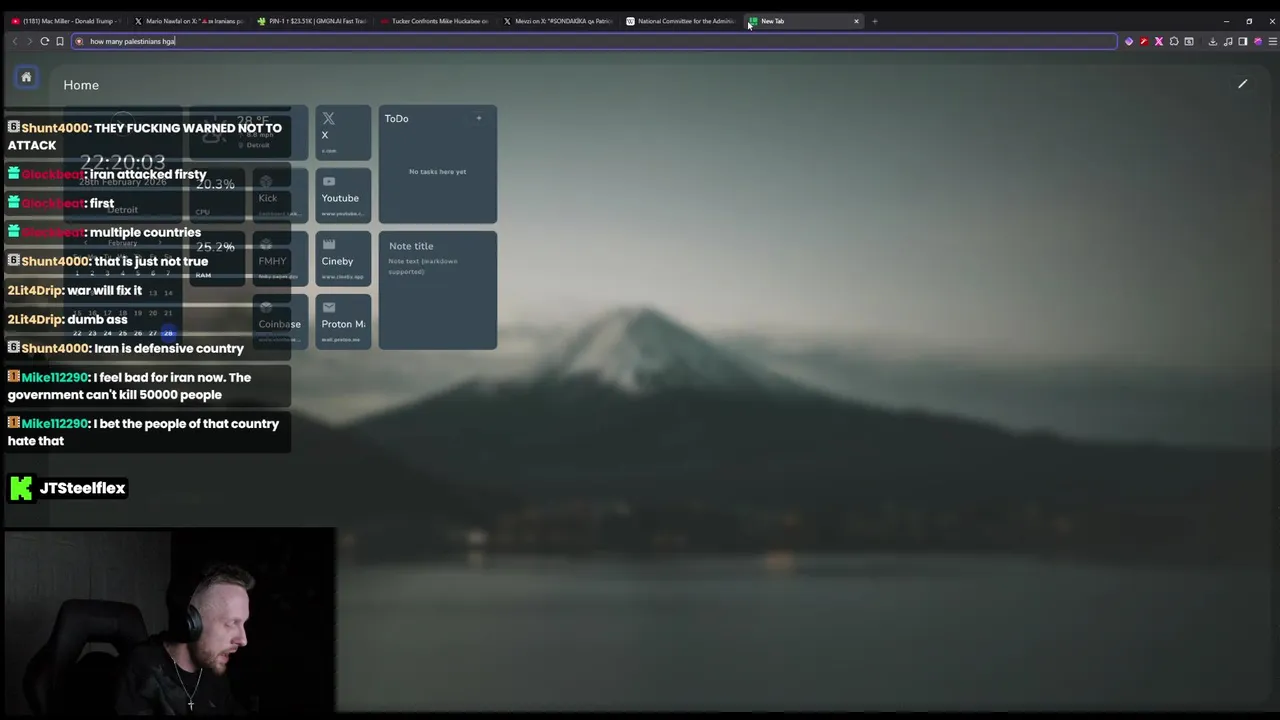The height and width of the screenshot is (720, 1280).
Task: Switch to the National Committee tab
Action: (681, 21)
